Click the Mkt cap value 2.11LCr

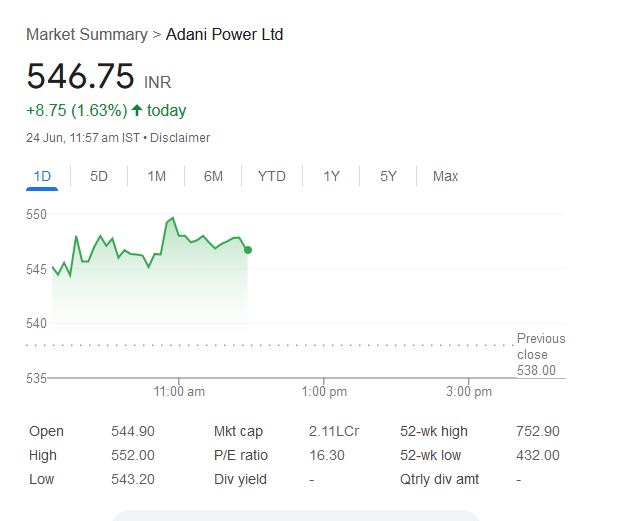point(334,432)
